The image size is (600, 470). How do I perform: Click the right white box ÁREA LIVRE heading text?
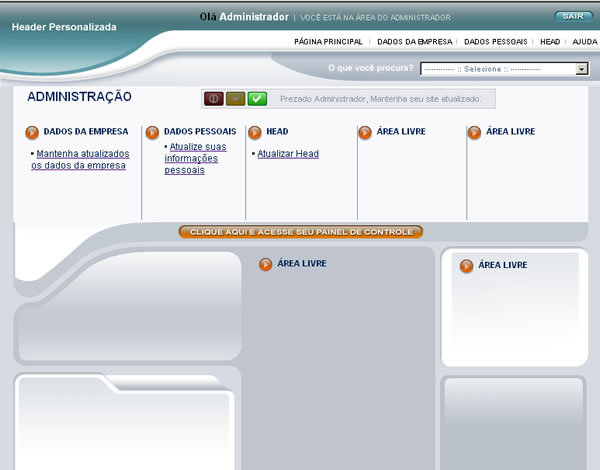click(503, 265)
